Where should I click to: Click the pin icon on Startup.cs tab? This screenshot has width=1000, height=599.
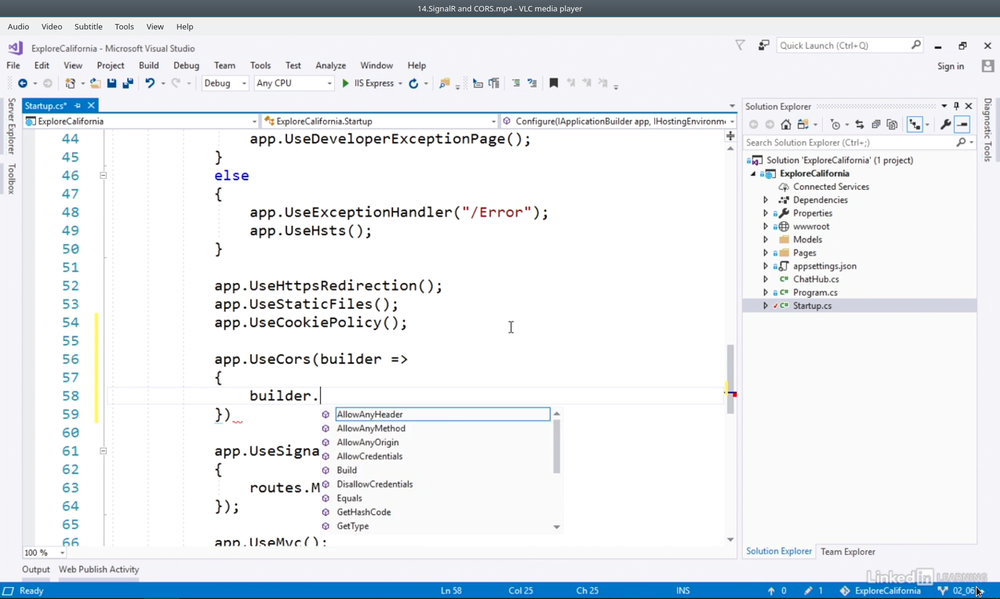coord(77,106)
